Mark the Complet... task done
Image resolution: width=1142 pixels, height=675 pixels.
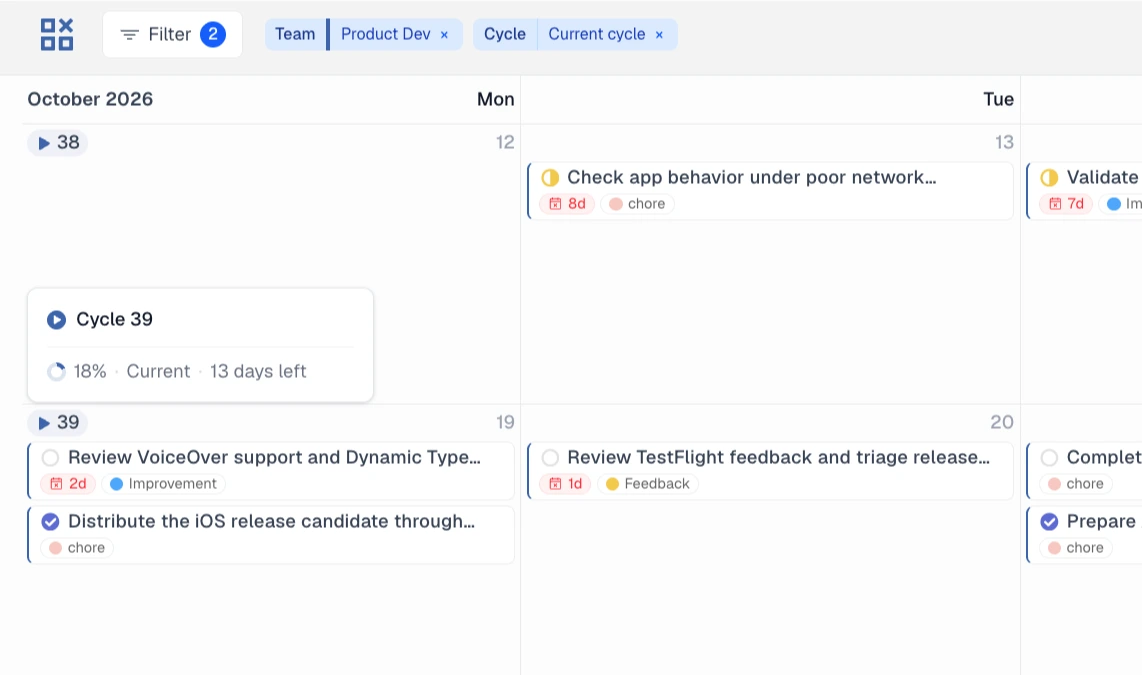click(x=1050, y=457)
